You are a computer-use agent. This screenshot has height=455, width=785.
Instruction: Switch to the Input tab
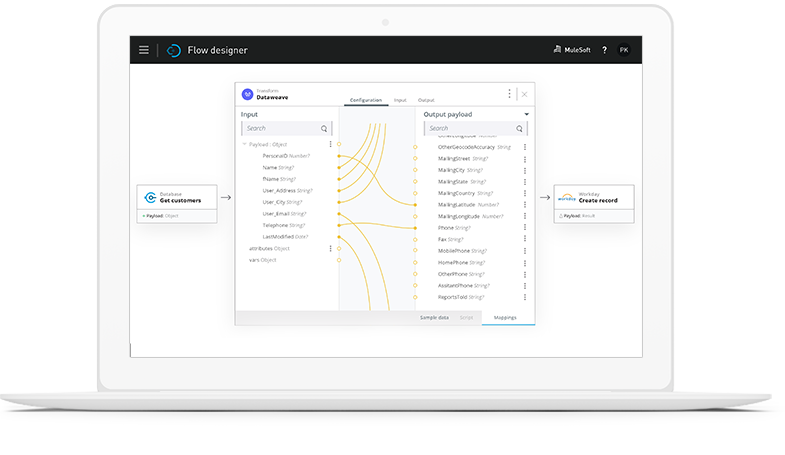(x=400, y=100)
